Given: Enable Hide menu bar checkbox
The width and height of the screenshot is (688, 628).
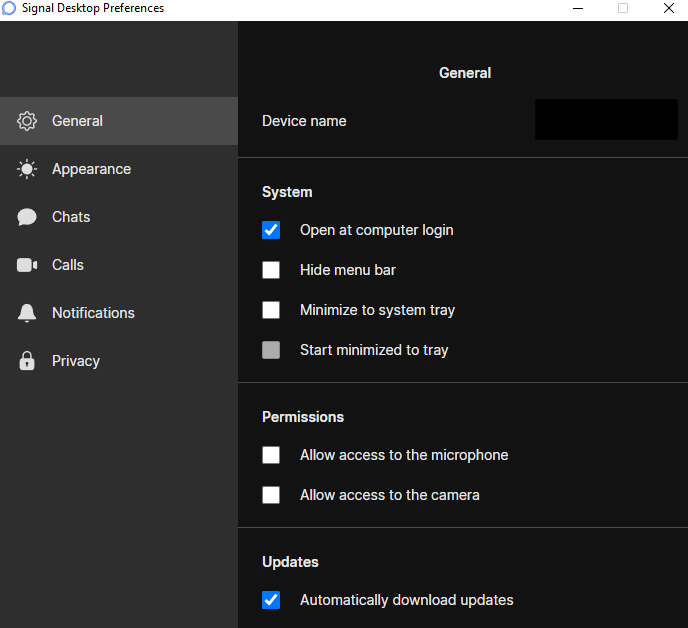Looking at the screenshot, I should click(271, 270).
